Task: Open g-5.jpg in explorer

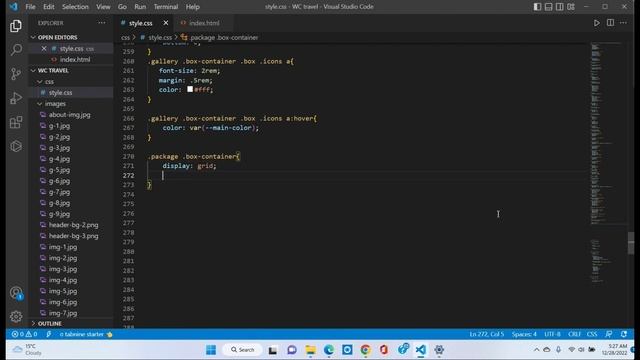Action: pyautogui.click(x=59, y=170)
